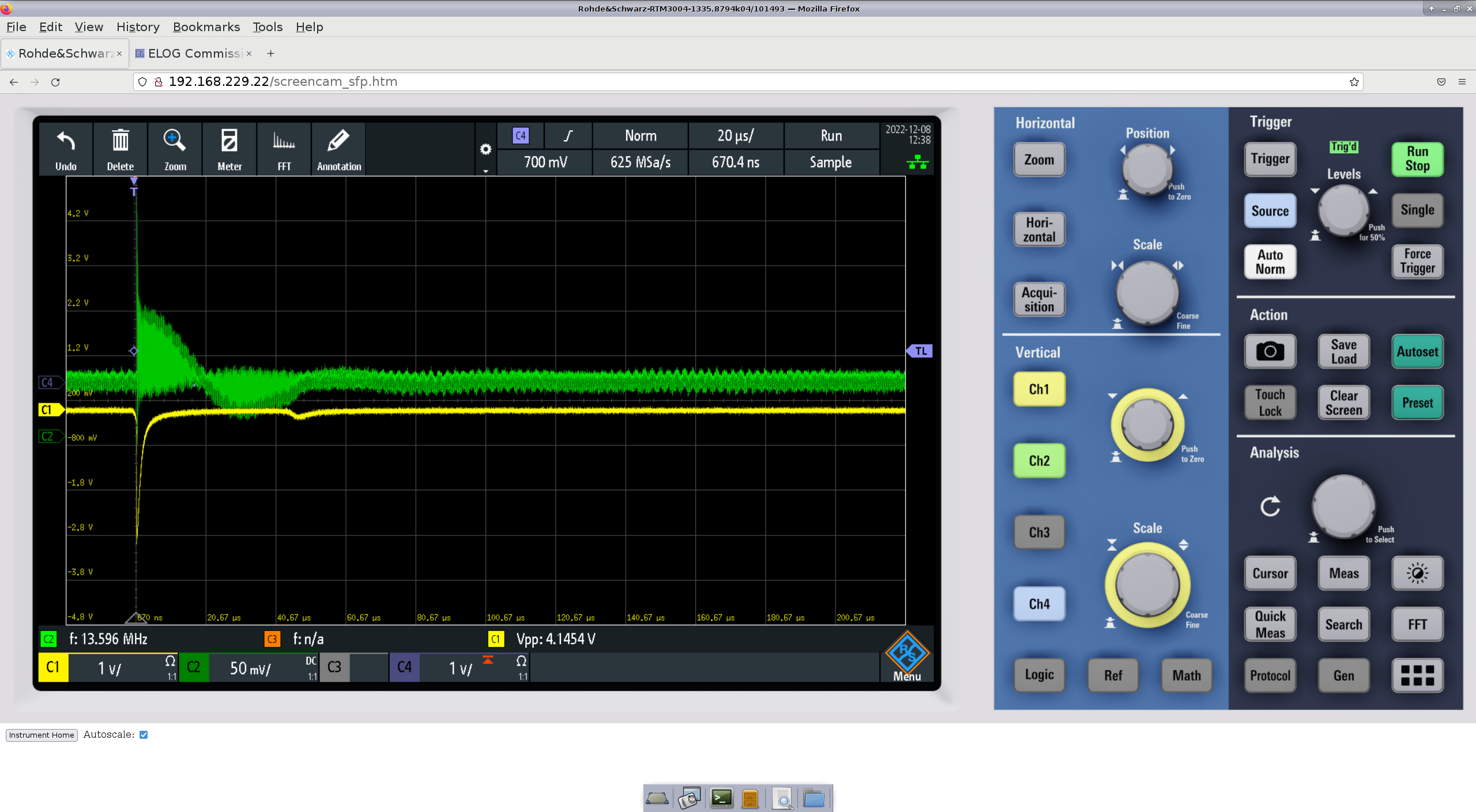Viewport: 1476px width, 812px height.
Task: Toggle the Run Stop button
Action: tap(1417, 159)
